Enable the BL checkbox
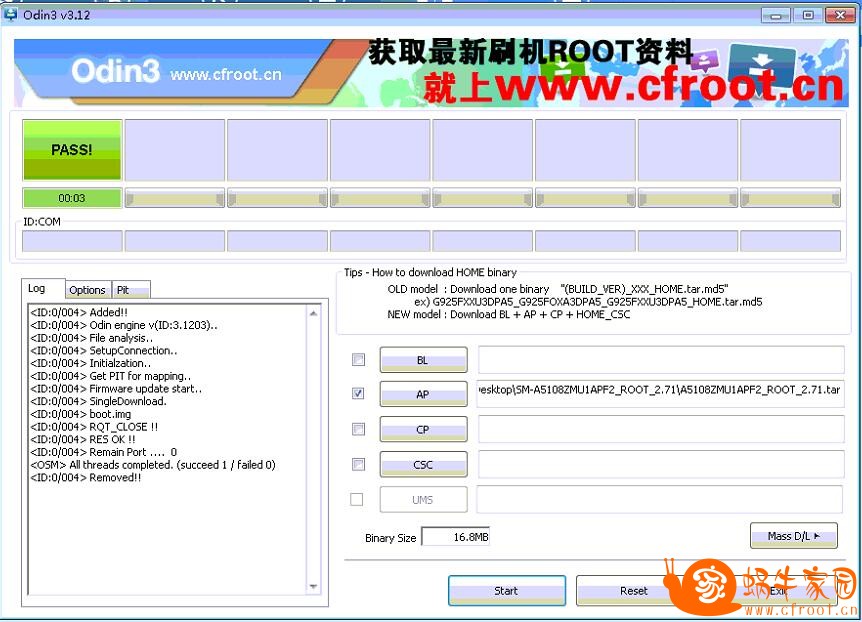Viewport: 862px width, 622px height. click(x=358, y=359)
